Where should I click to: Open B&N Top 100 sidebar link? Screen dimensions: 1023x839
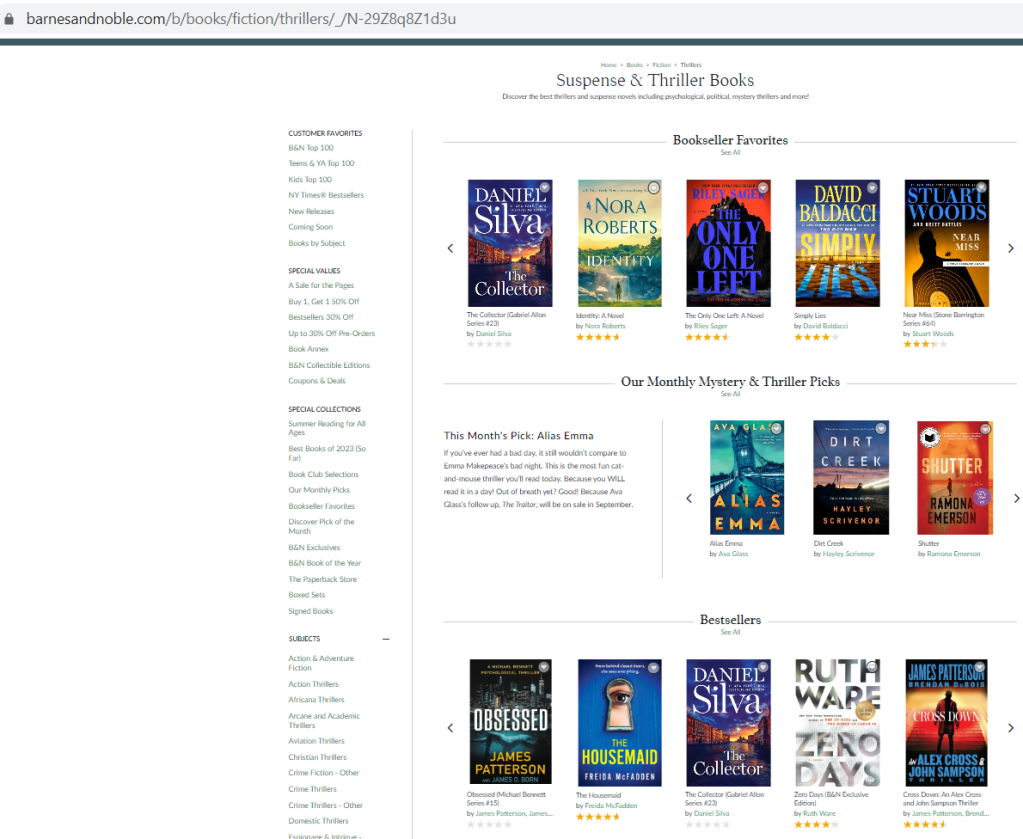311,148
